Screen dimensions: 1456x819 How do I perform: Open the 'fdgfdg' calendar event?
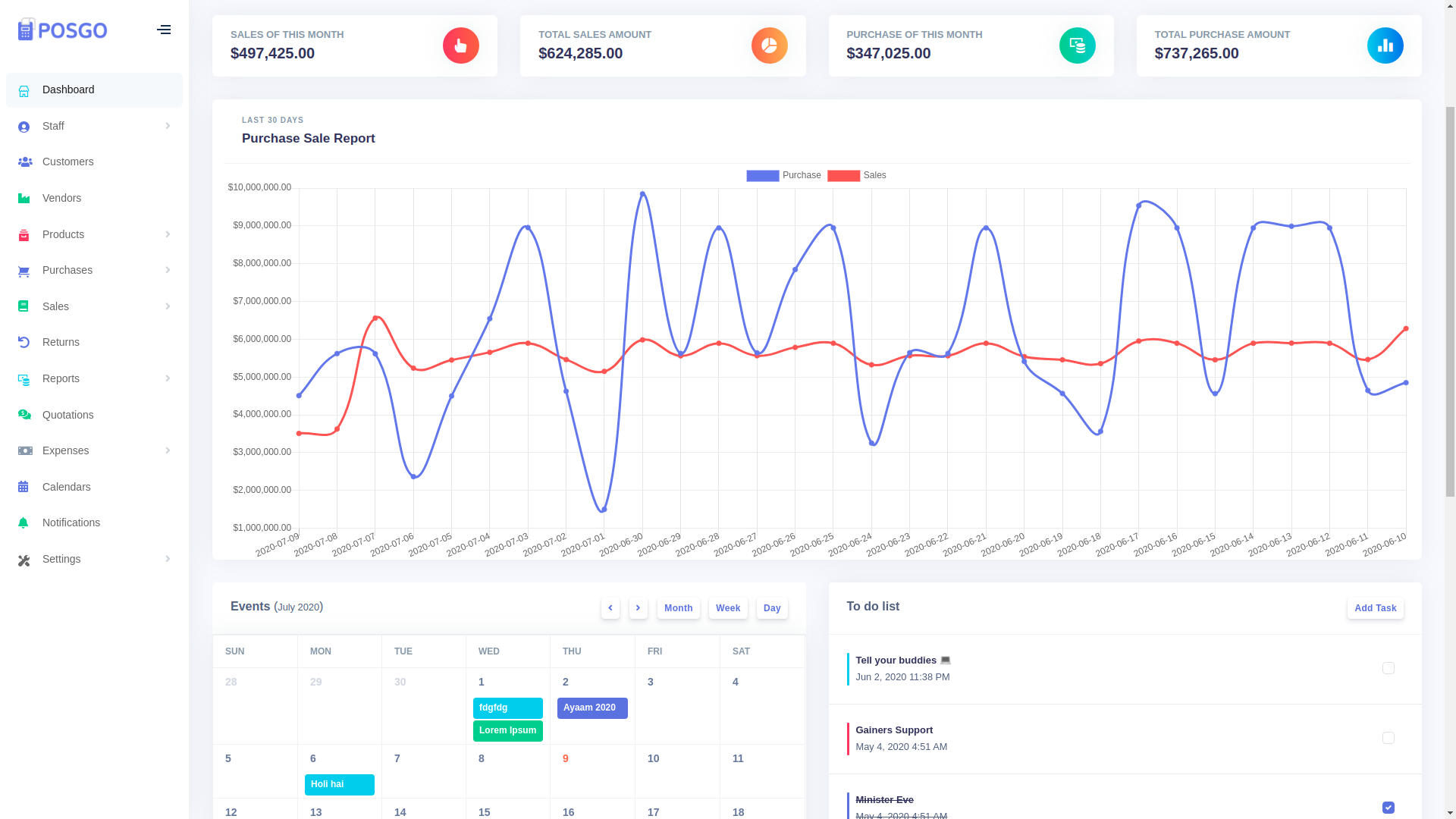[508, 708]
